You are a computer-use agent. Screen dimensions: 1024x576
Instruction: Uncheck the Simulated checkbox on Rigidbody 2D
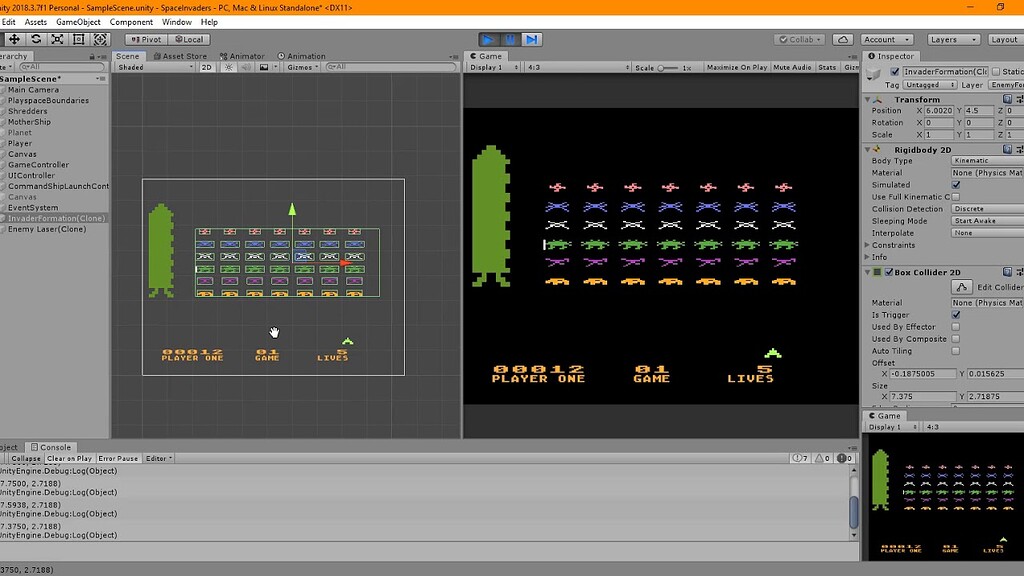(956, 184)
